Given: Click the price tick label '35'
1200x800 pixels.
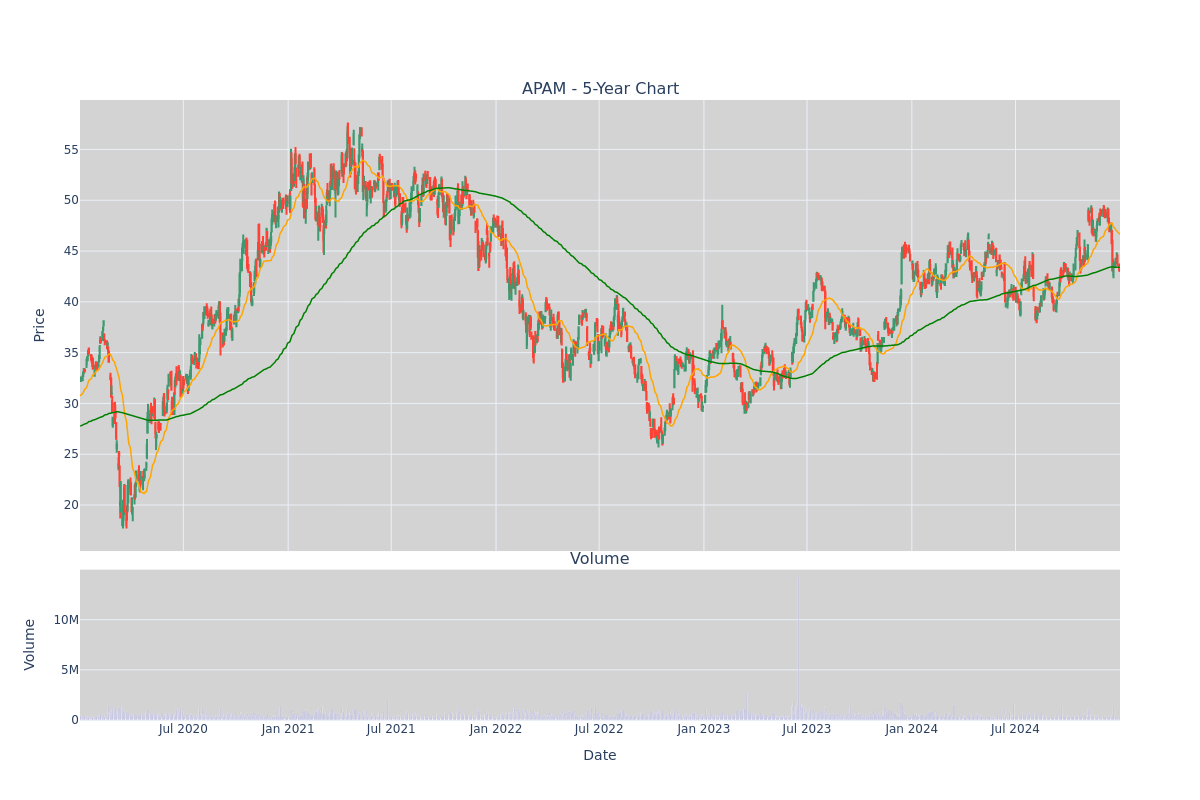Looking at the screenshot, I should pyautogui.click(x=71, y=353).
